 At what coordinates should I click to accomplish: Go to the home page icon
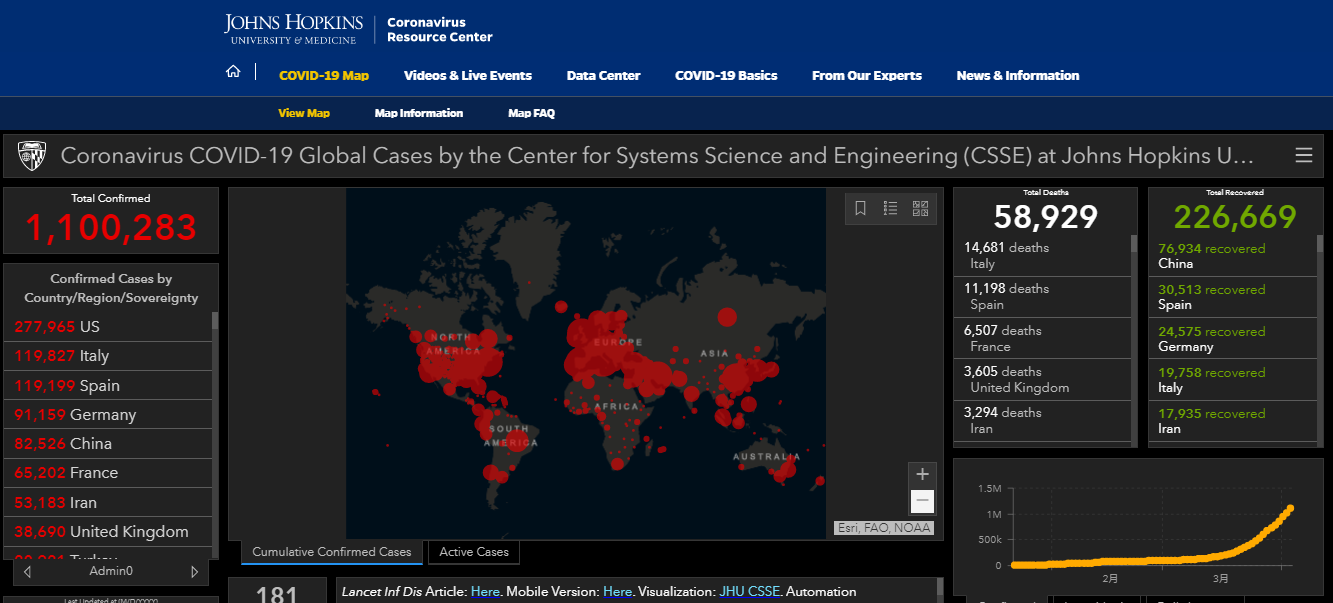point(233,72)
